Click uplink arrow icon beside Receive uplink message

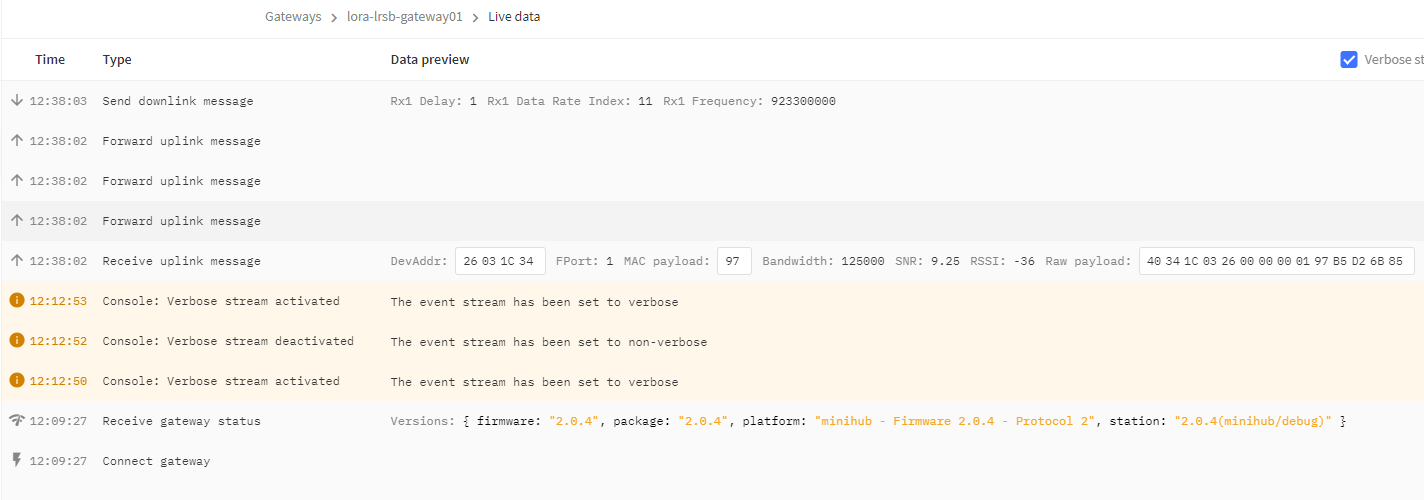(x=16, y=261)
